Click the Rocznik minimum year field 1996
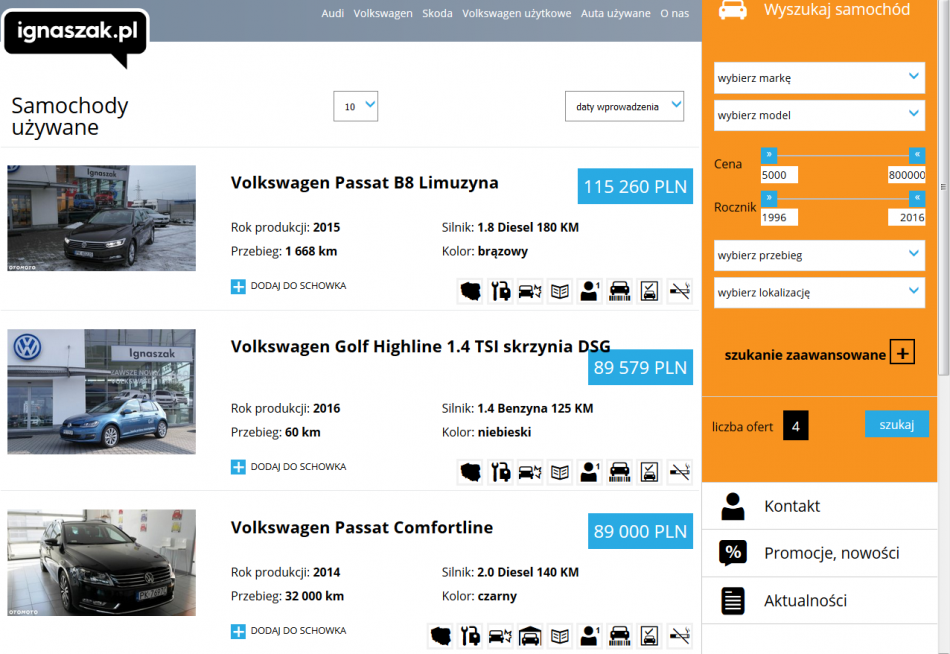Screen dimensions: 950x654 tap(779, 217)
